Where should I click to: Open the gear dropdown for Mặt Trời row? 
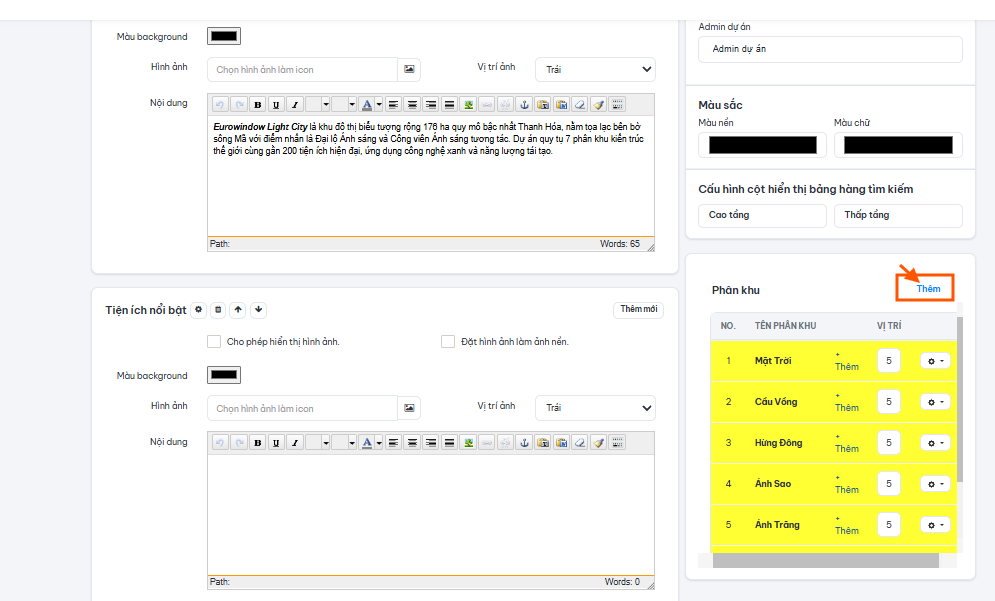[935, 360]
